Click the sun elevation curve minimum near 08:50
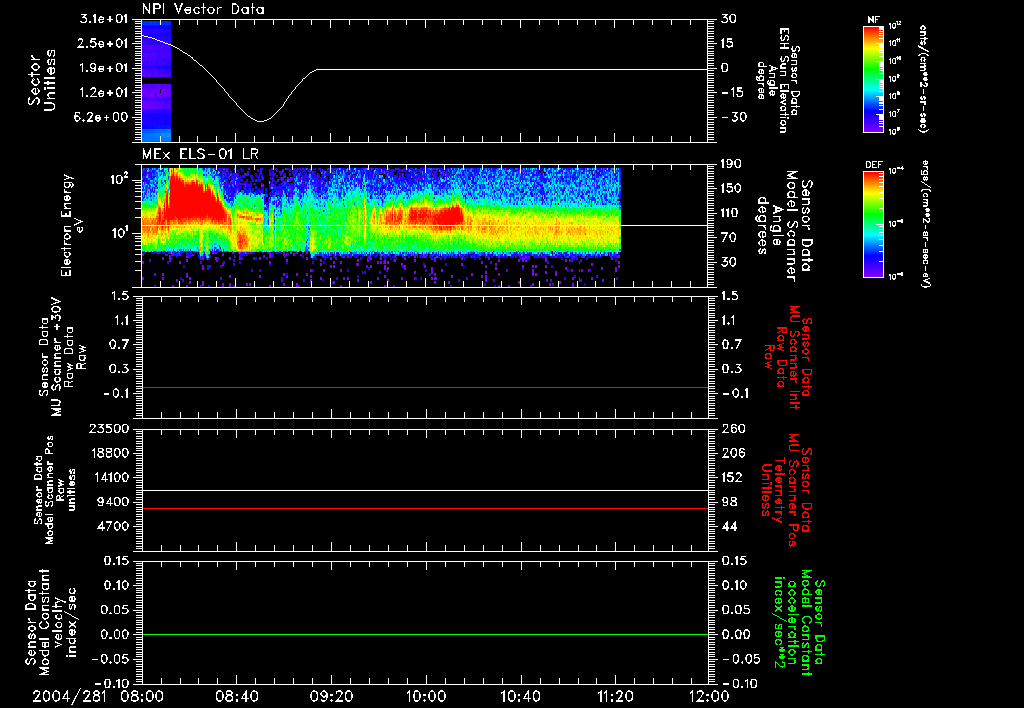The height and width of the screenshot is (708, 1024). (261, 121)
